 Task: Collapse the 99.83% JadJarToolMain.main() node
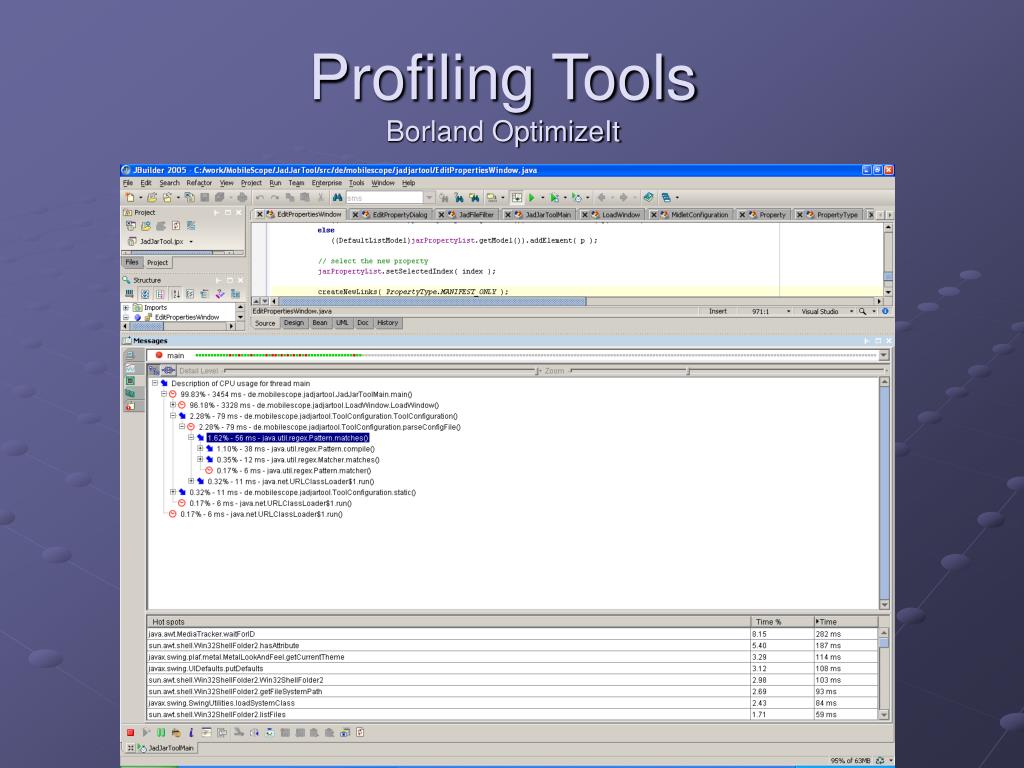(x=164, y=394)
